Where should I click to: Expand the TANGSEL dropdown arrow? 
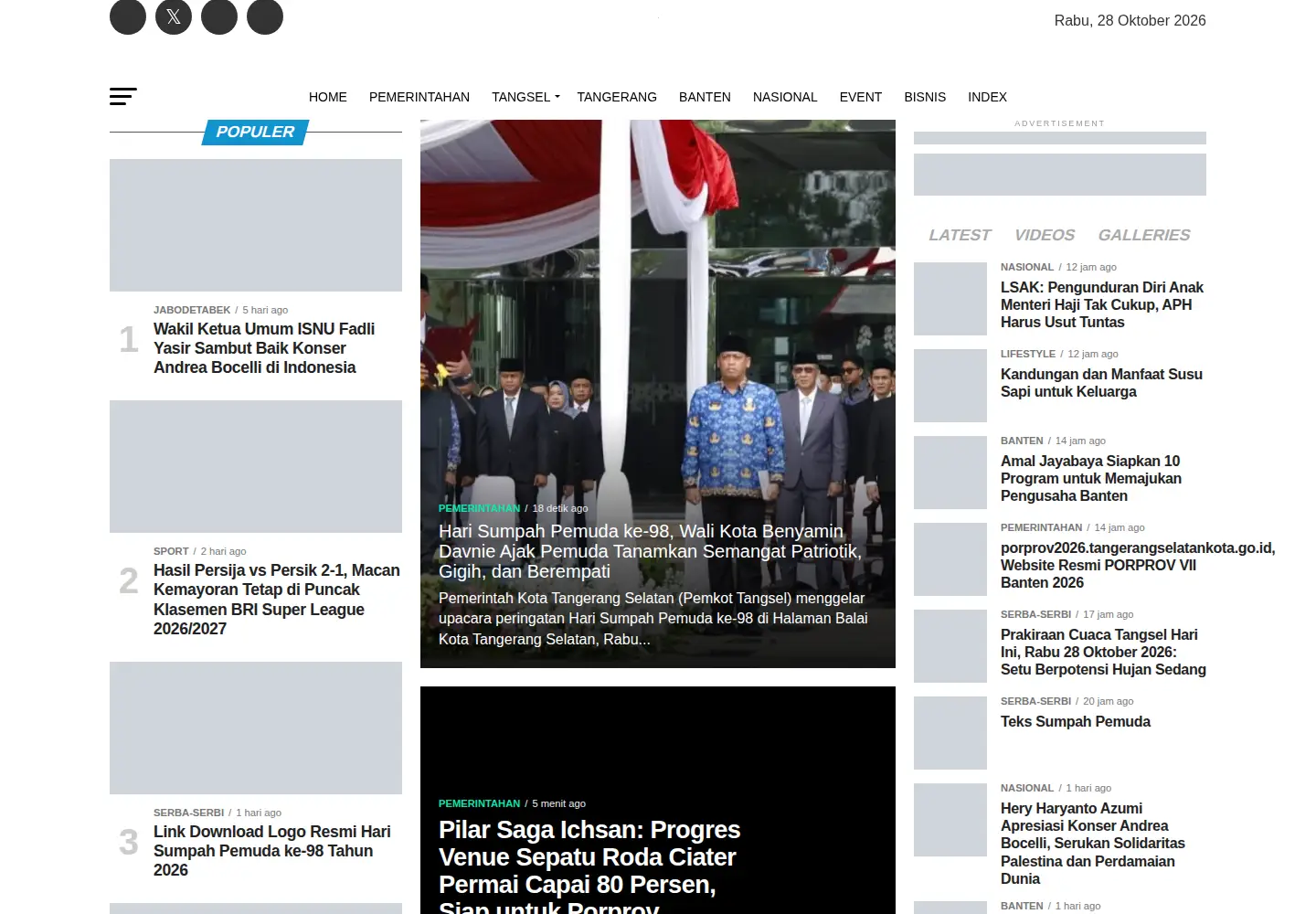point(557,97)
